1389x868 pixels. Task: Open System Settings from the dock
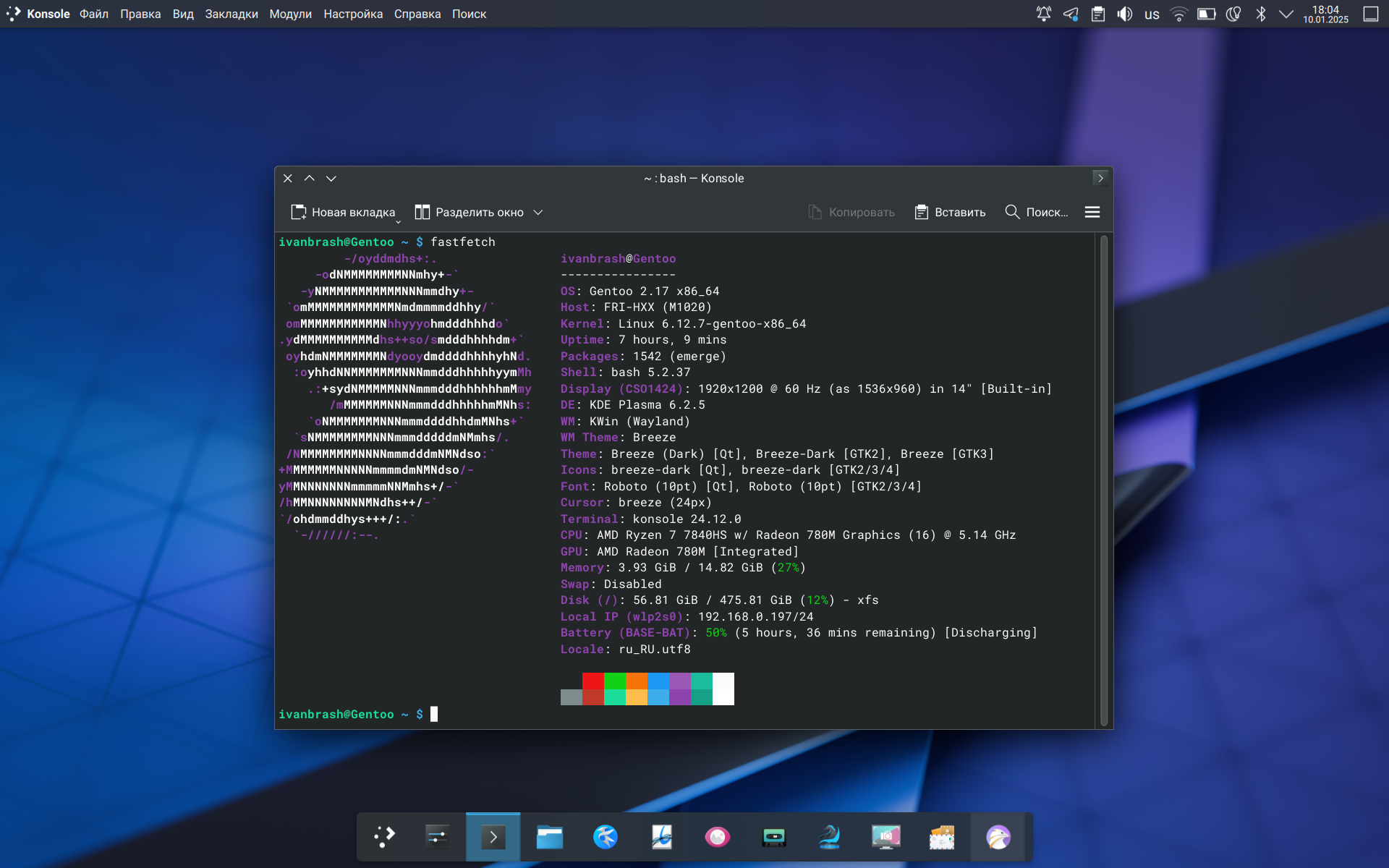pos(437,837)
